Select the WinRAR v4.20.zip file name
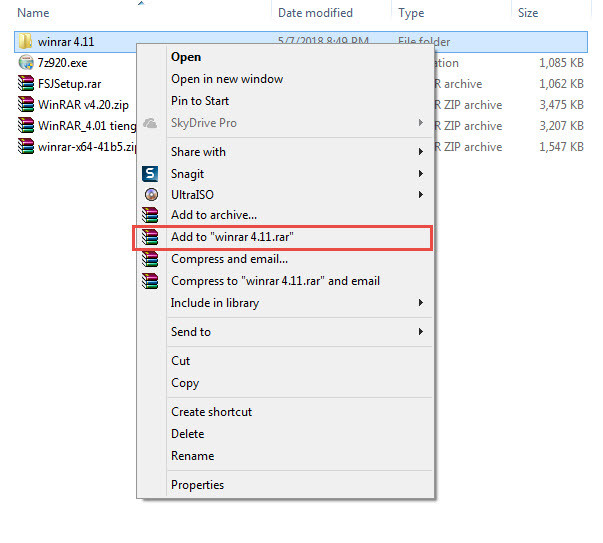 pos(83,105)
